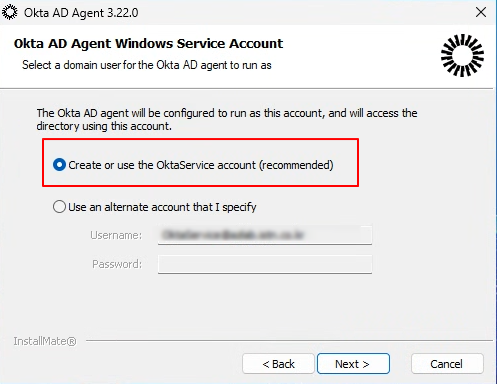Click the 'Create or use the OktaService account' label
The height and width of the screenshot is (384, 497).
tap(201, 165)
